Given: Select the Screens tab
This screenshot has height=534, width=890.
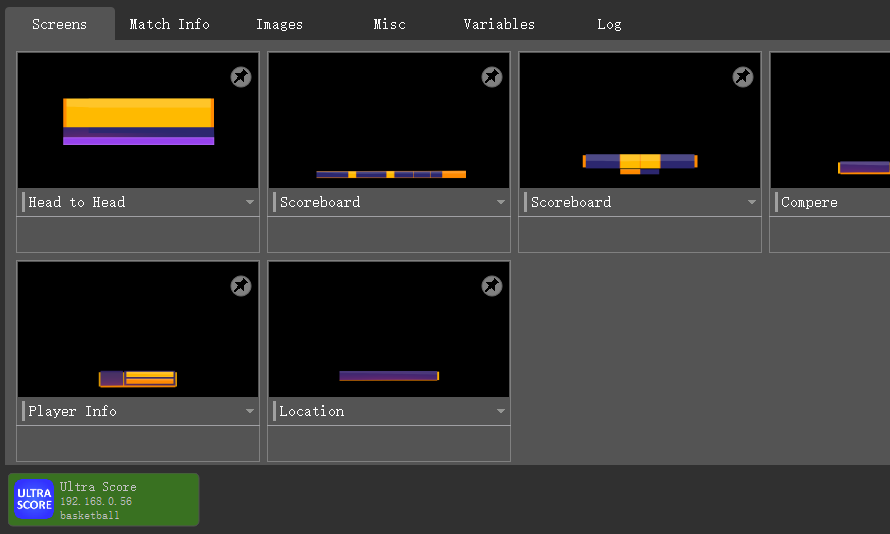Looking at the screenshot, I should click(x=59, y=24).
